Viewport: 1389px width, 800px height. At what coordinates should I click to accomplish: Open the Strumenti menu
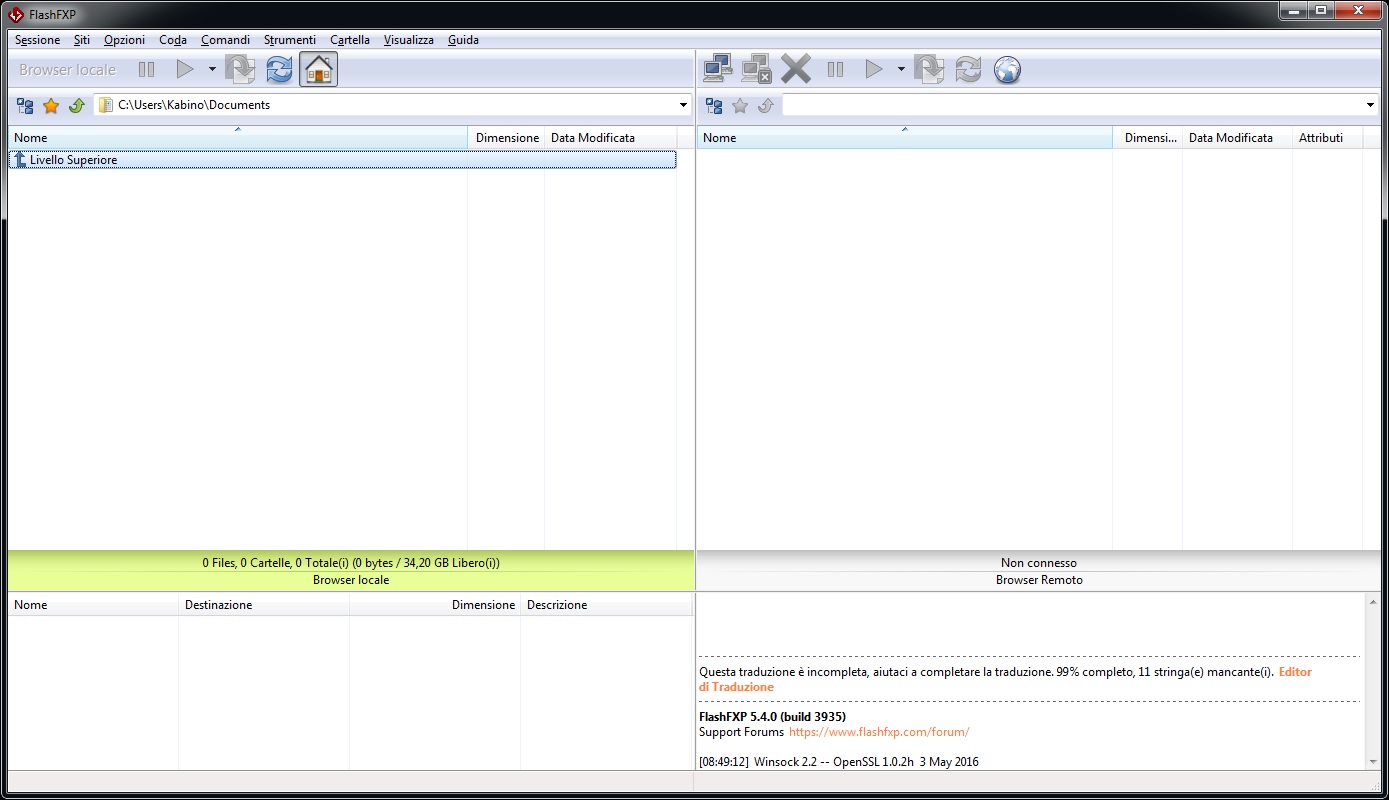point(290,40)
